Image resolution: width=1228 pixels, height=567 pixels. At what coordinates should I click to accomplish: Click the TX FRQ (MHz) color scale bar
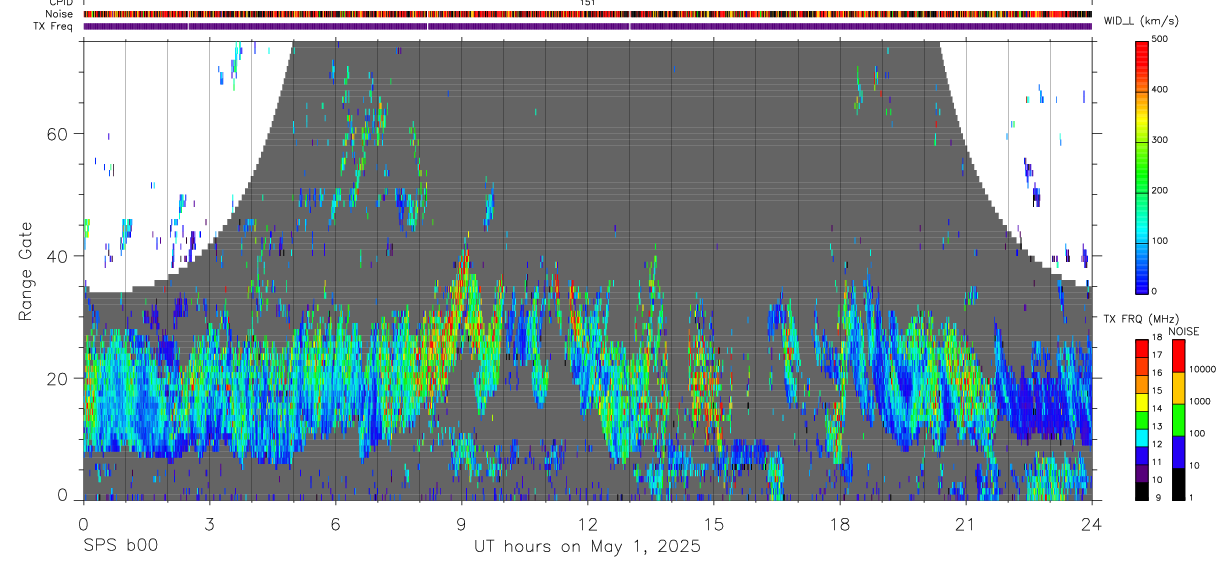[x=1142, y=420]
